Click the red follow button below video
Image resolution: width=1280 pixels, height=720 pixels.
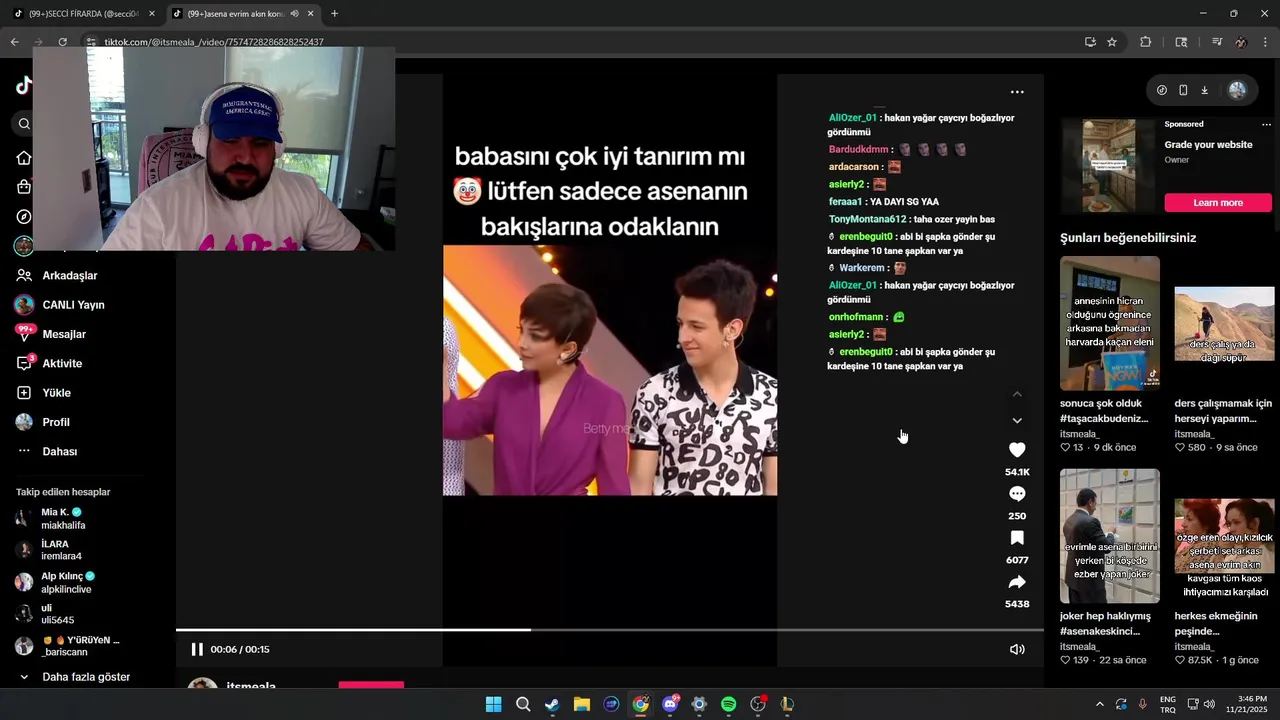(x=371, y=685)
